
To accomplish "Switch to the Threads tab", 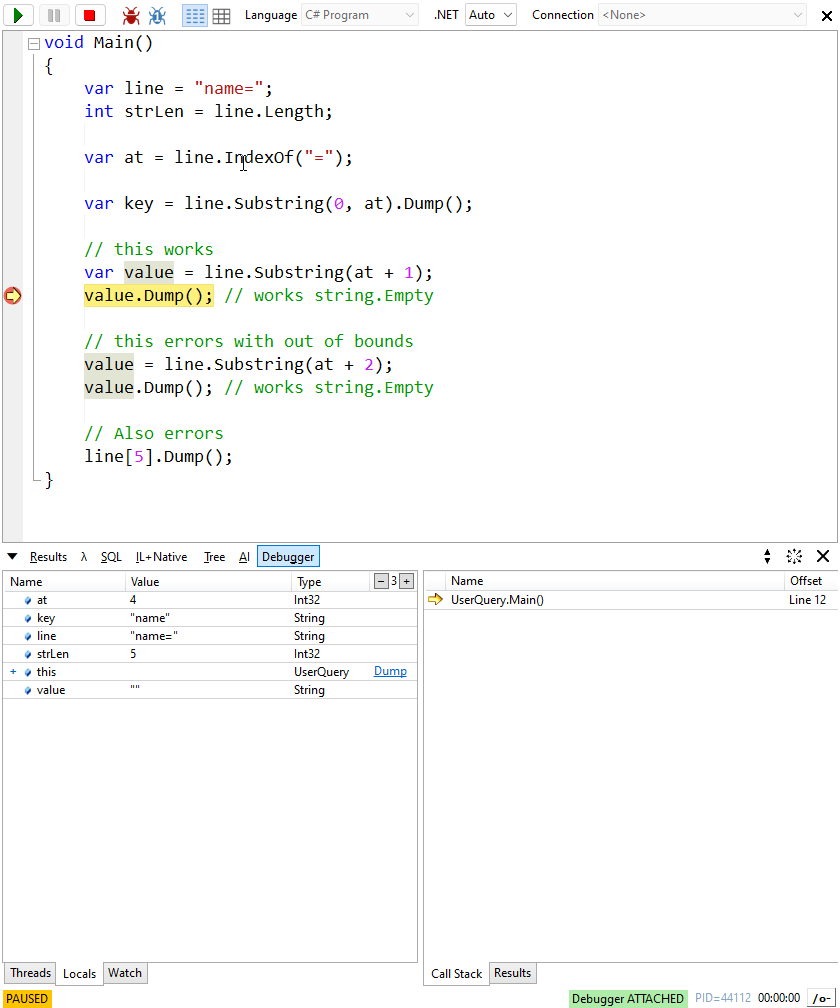I will (x=30, y=973).
